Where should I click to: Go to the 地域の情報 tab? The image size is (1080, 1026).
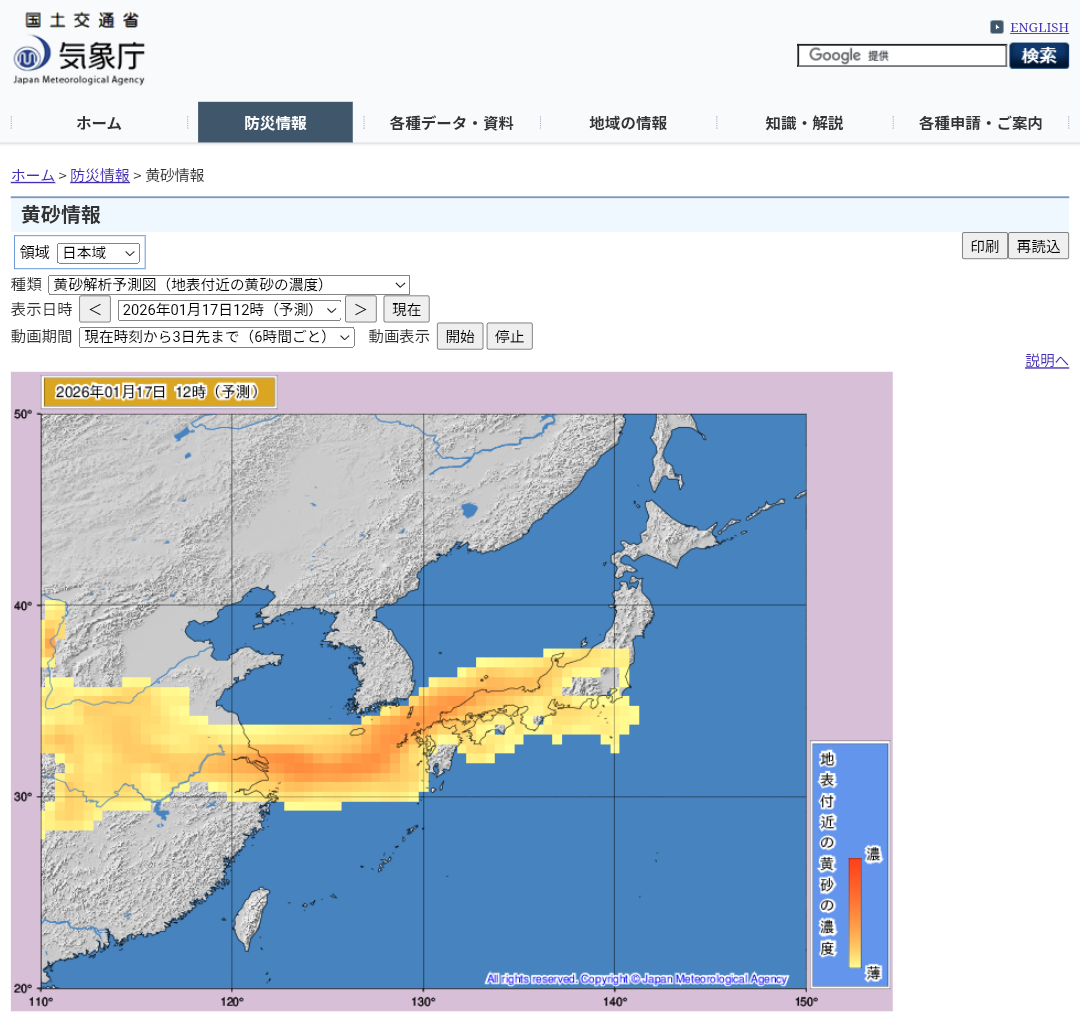tap(628, 123)
